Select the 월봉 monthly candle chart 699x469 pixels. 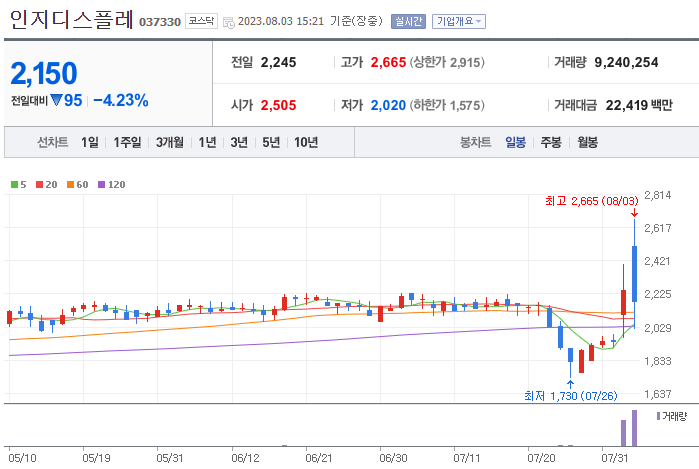[x=587, y=142]
